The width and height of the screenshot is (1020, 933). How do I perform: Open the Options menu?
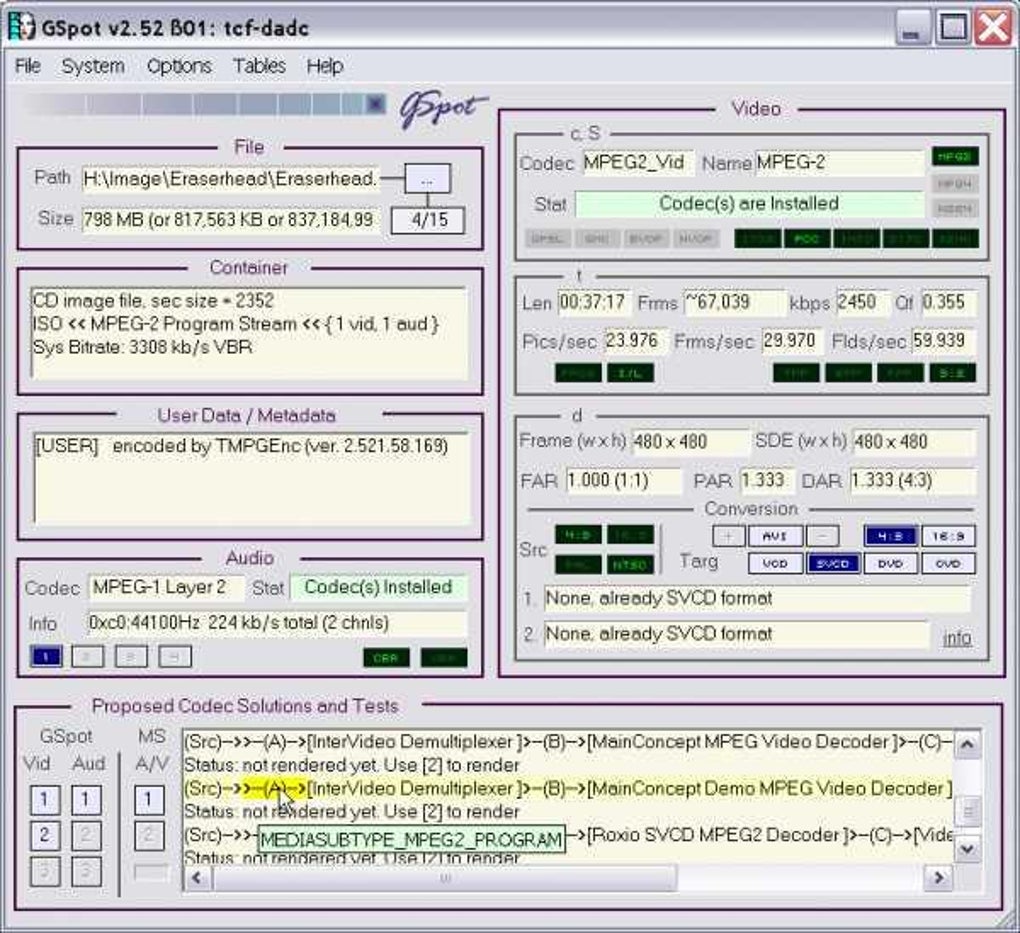(179, 66)
